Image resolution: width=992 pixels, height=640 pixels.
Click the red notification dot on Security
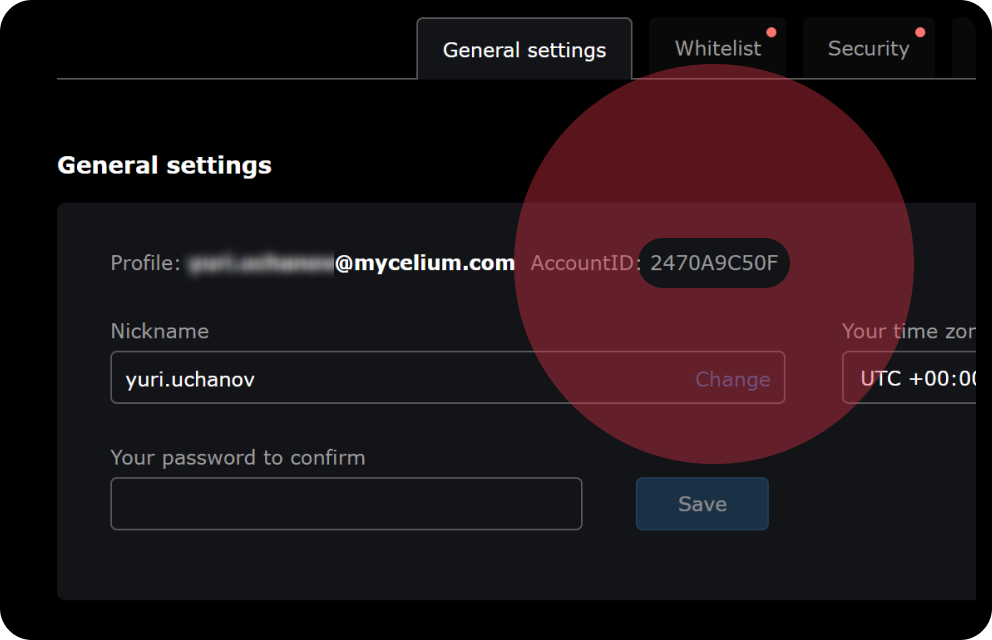[920, 32]
